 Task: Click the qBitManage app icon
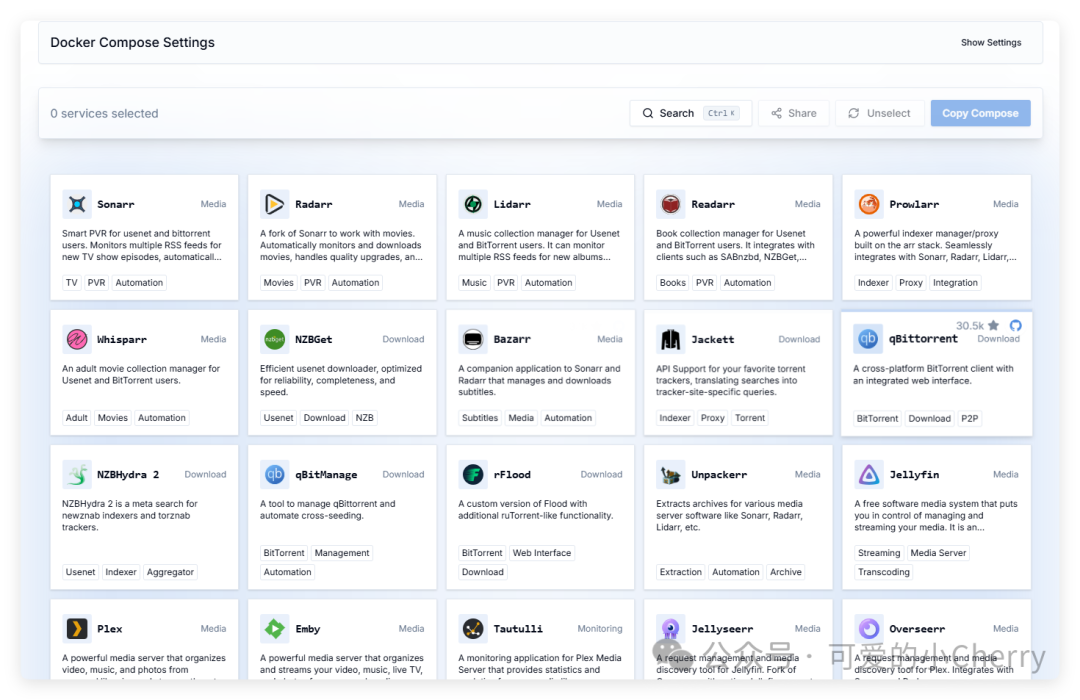(x=274, y=474)
